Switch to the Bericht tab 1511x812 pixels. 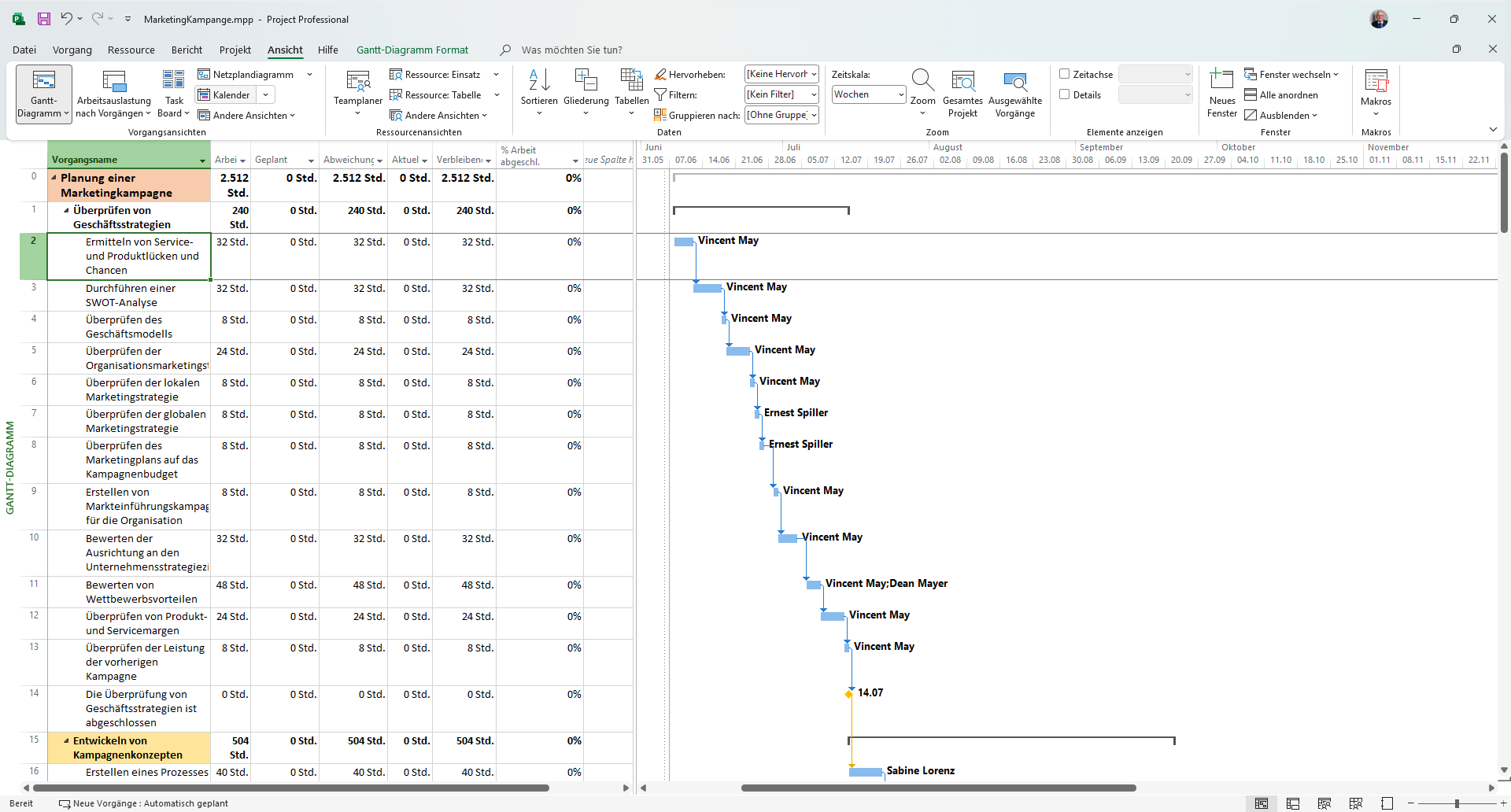coord(187,50)
